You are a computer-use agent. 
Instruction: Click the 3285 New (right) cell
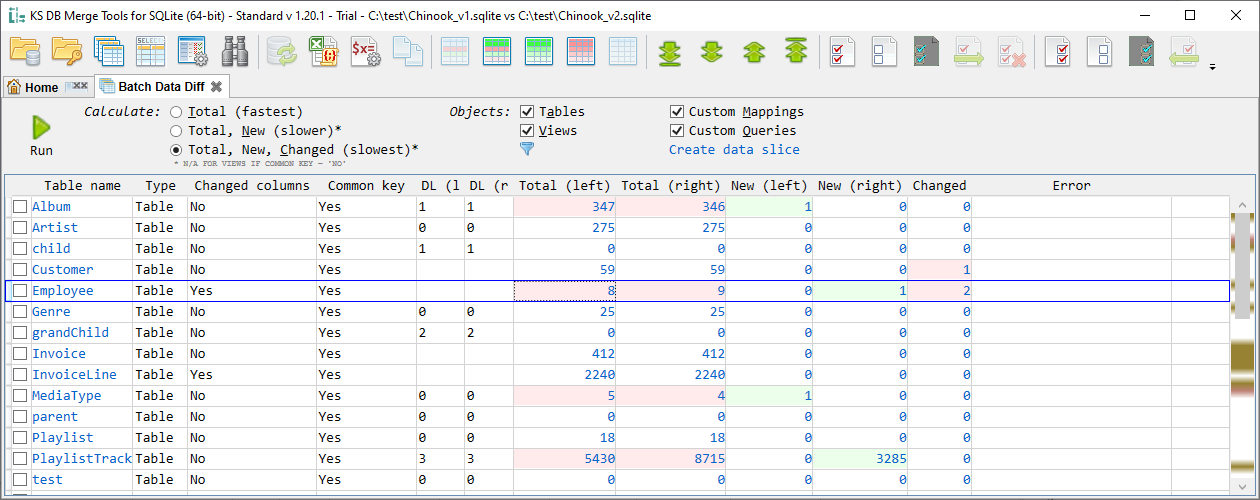(x=860, y=459)
